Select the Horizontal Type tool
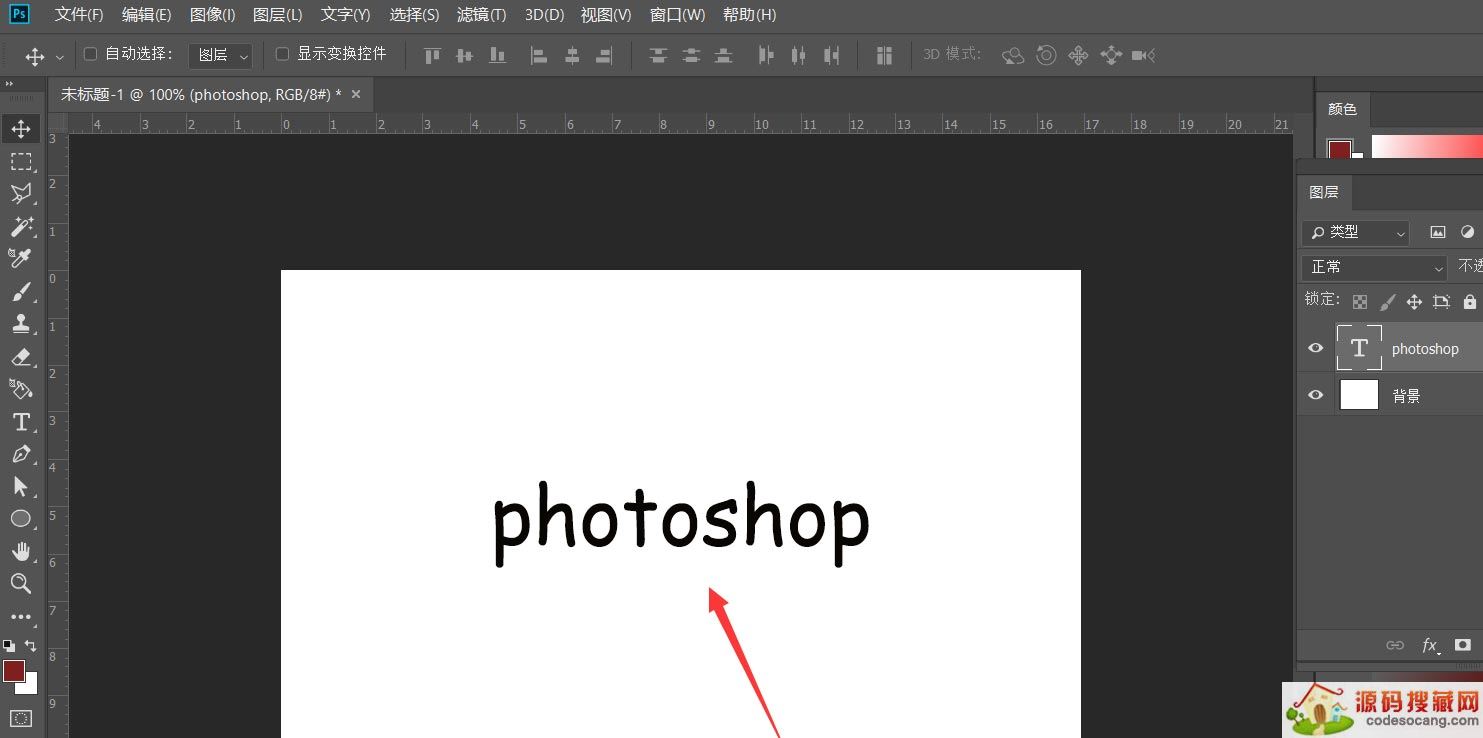The height and width of the screenshot is (738, 1483). tap(21, 422)
